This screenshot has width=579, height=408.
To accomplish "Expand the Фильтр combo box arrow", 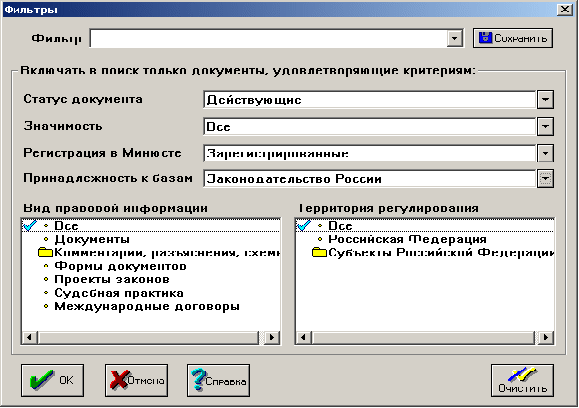I will point(455,38).
